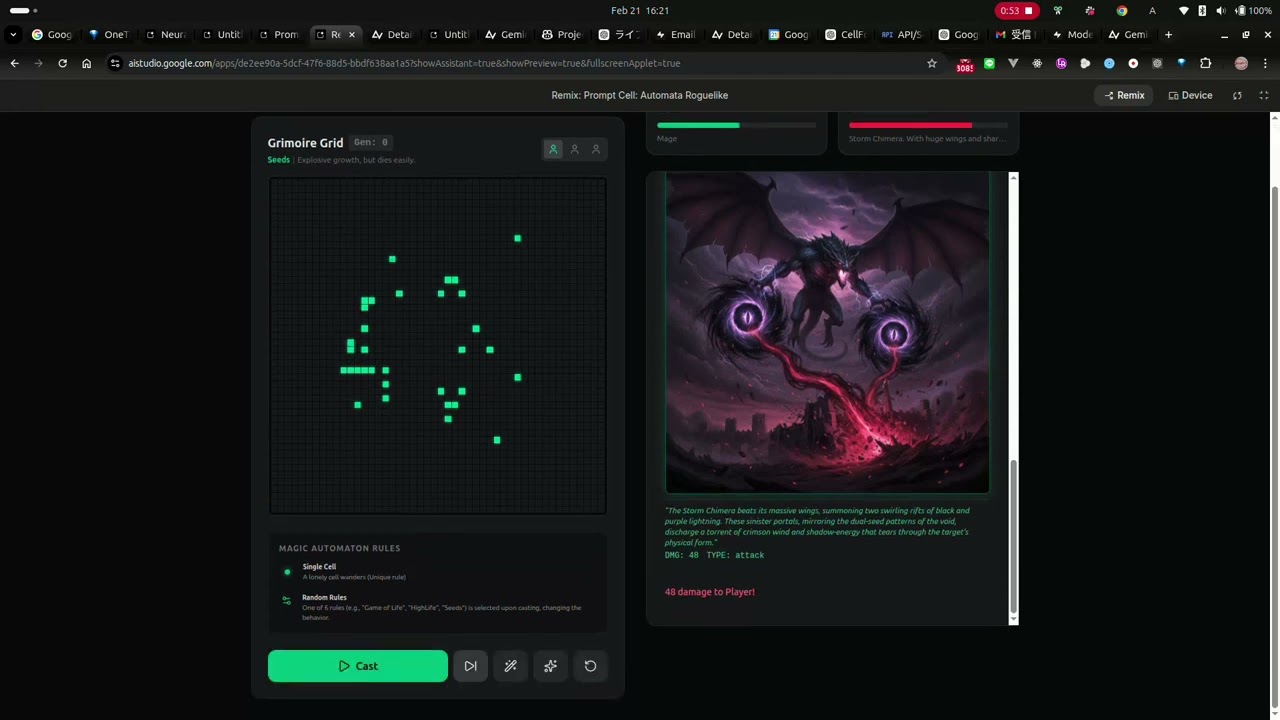Open a new tab with plus button
The width and height of the screenshot is (1280, 720).
pyautogui.click(x=1168, y=34)
